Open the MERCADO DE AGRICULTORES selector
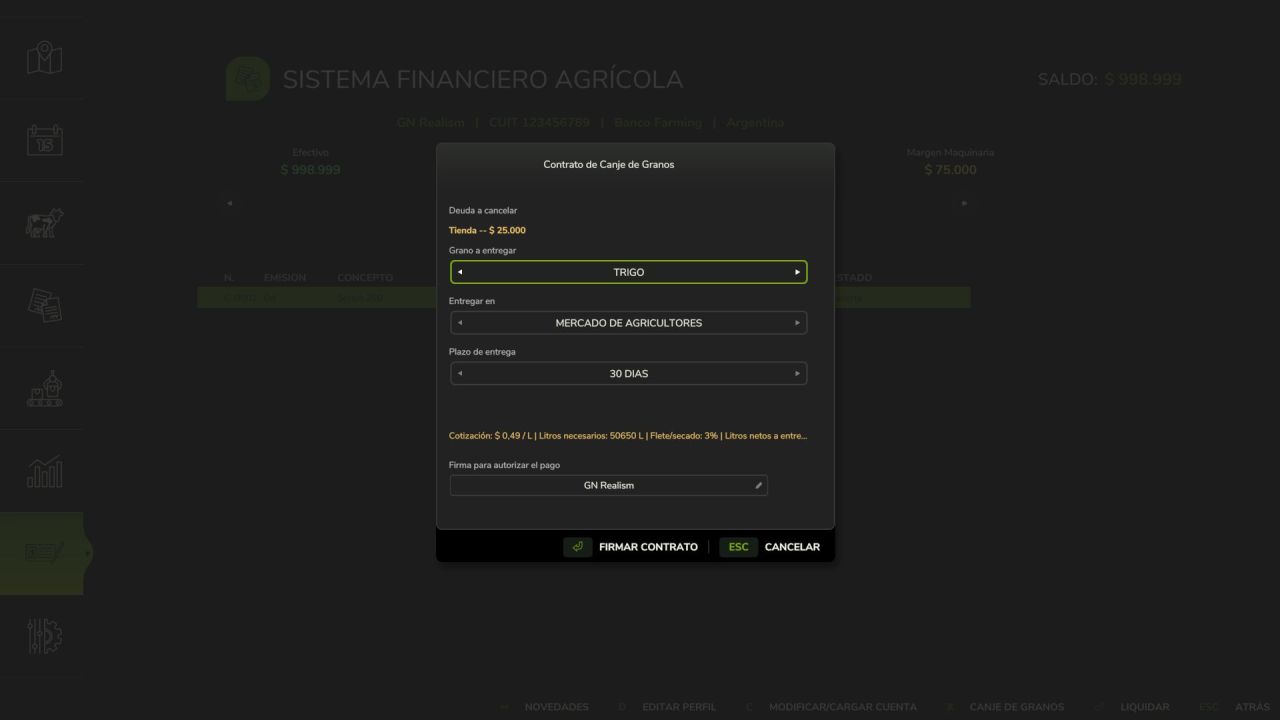 628,323
